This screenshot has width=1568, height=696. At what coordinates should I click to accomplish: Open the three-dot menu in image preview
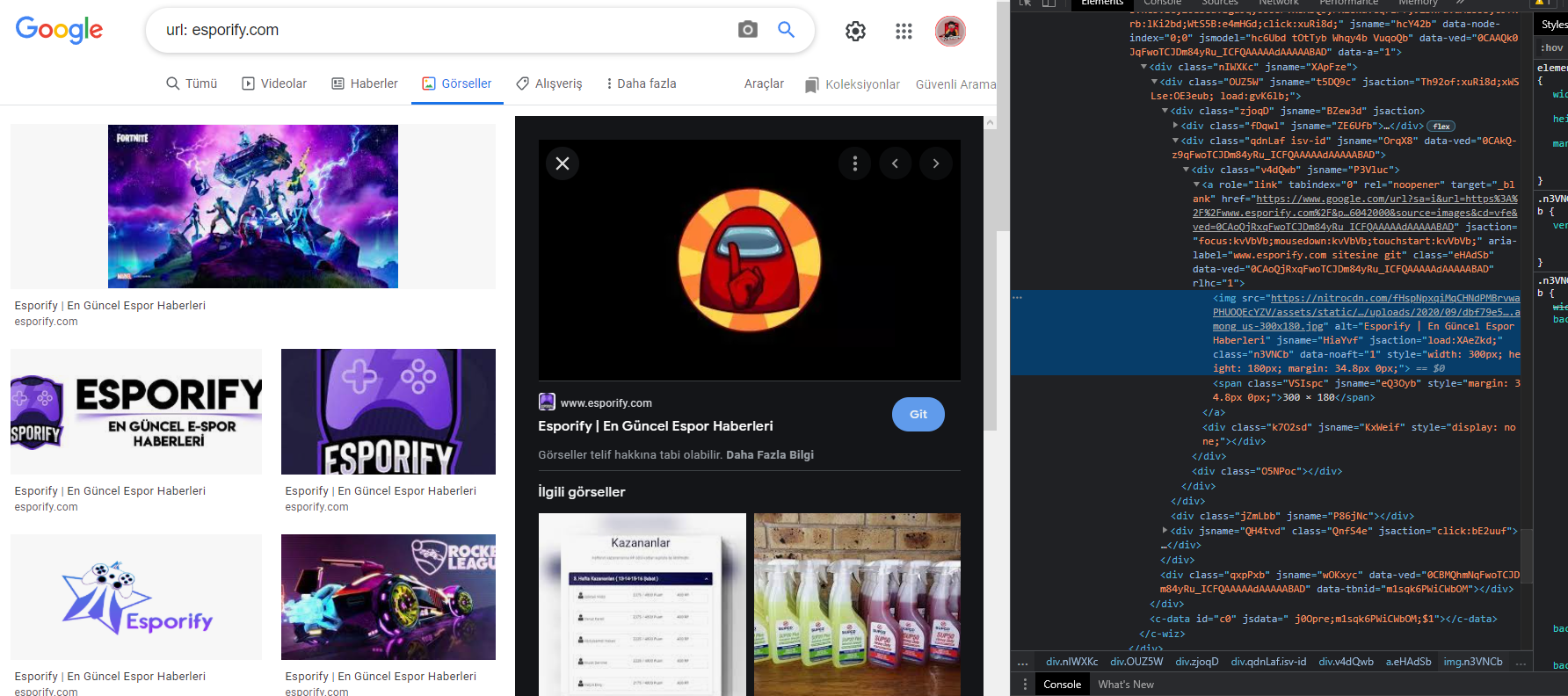(x=854, y=163)
